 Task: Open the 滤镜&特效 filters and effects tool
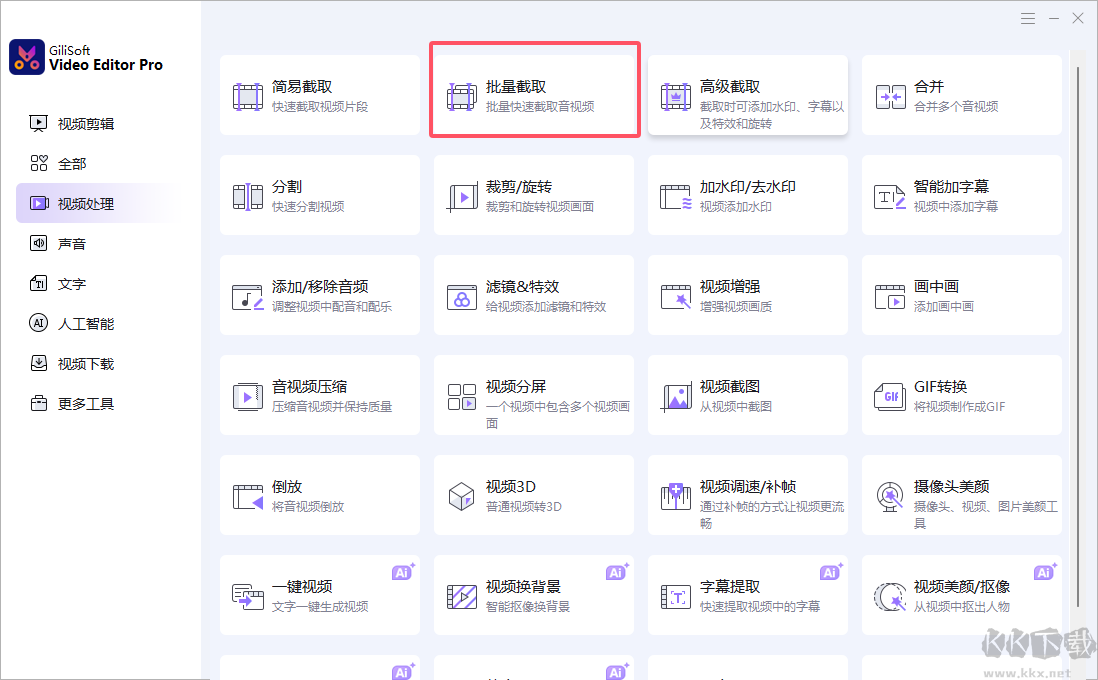(533, 296)
